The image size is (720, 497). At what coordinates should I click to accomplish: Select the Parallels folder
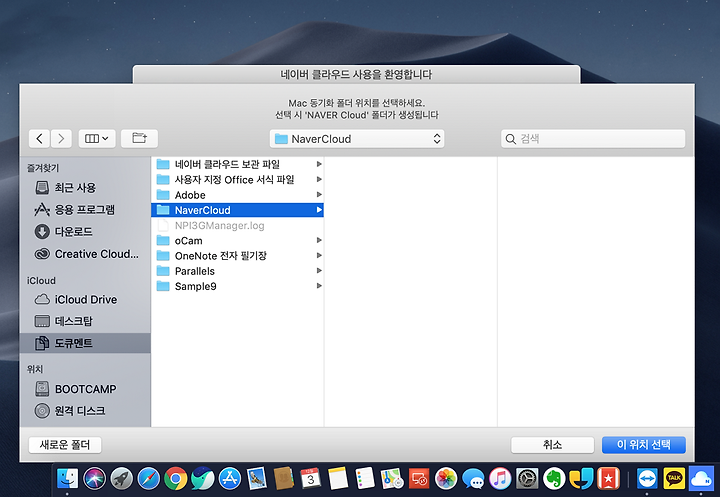(x=237, y=271)
